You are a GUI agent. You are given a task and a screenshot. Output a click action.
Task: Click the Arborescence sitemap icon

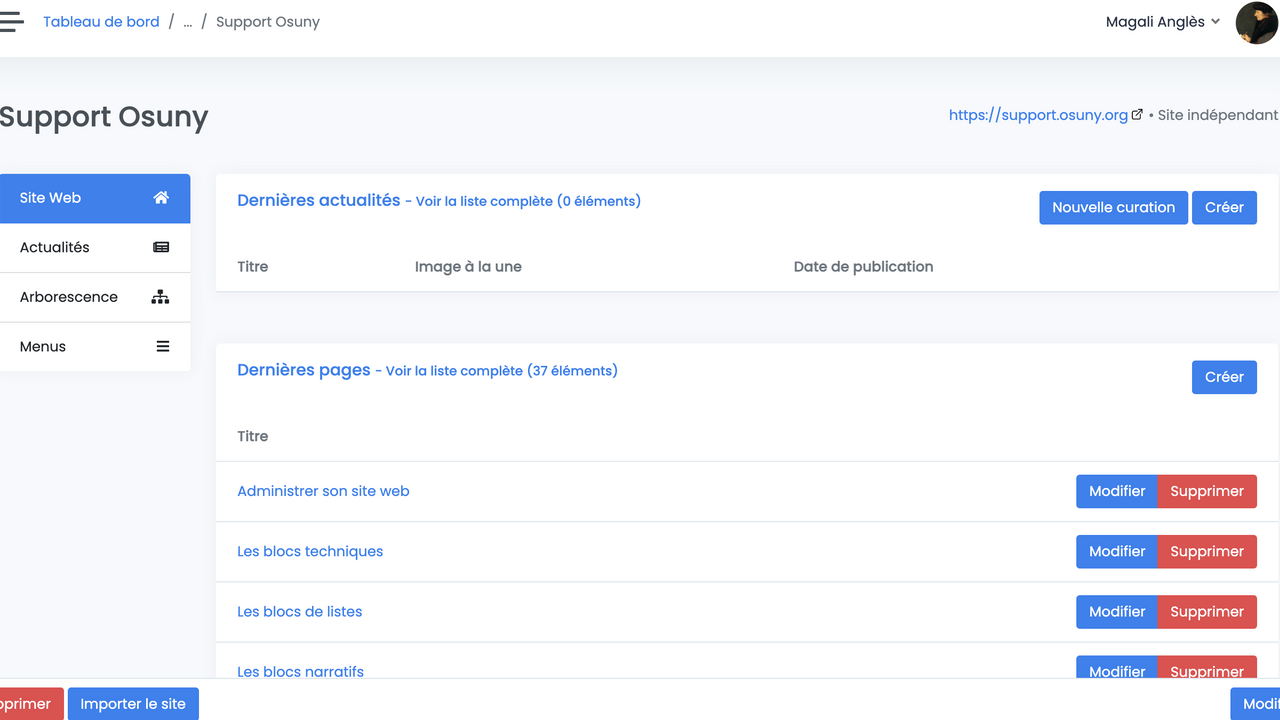tap(160, 297)
